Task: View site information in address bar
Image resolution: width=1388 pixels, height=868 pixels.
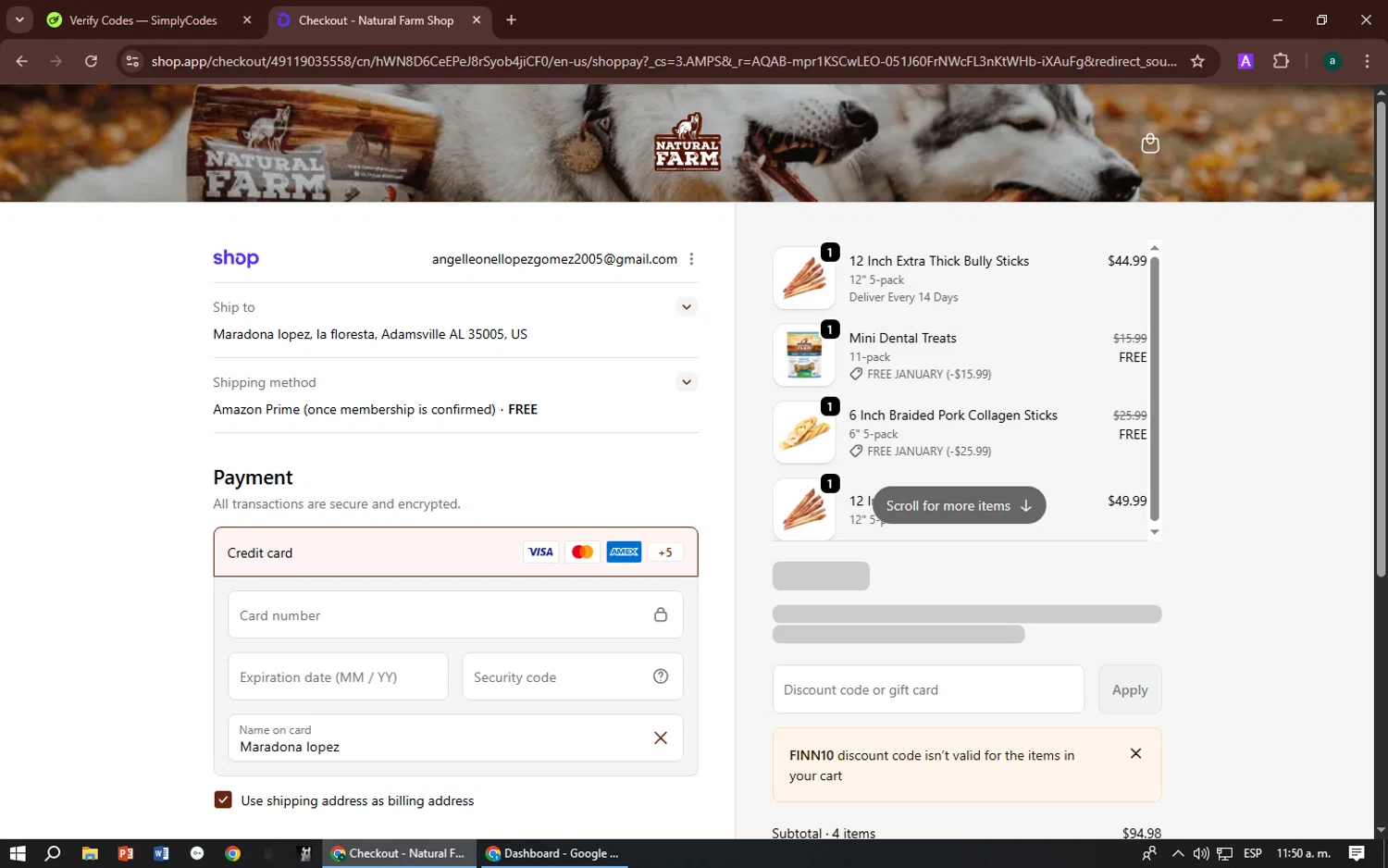Action: pyautogui.click(x=132, y=61)
